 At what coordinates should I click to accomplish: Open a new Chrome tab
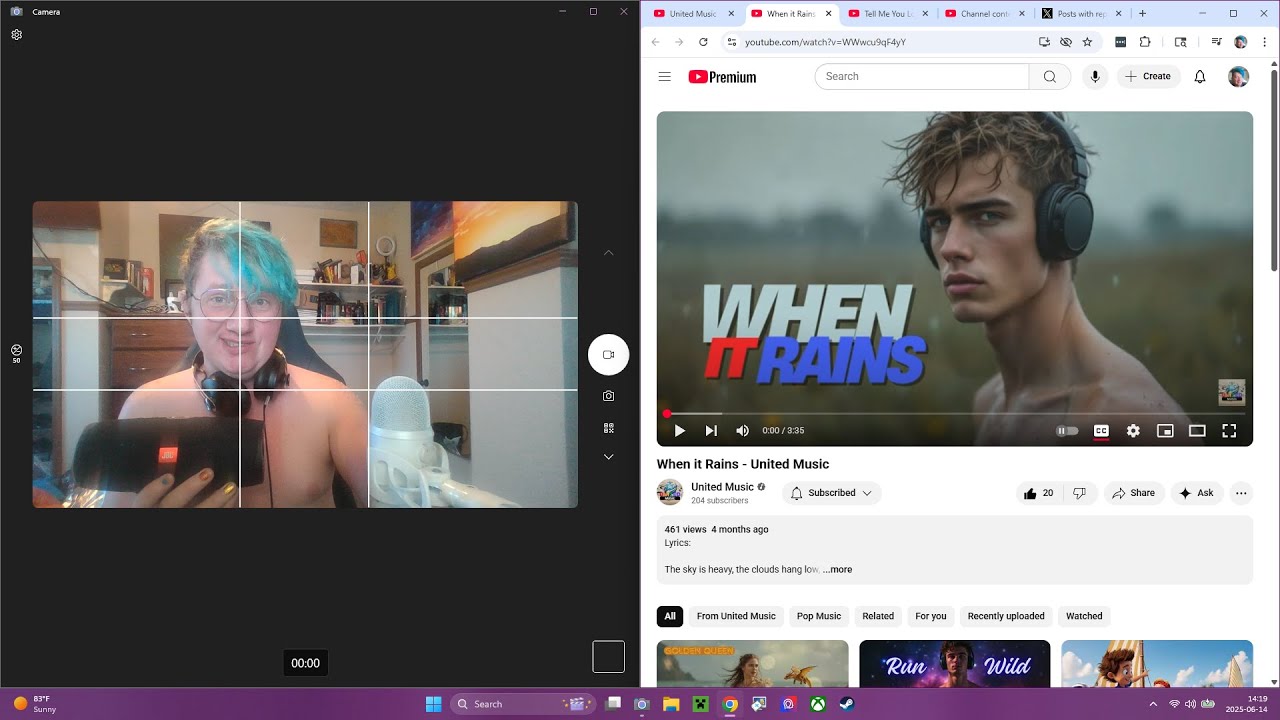tap(1143, 14)
